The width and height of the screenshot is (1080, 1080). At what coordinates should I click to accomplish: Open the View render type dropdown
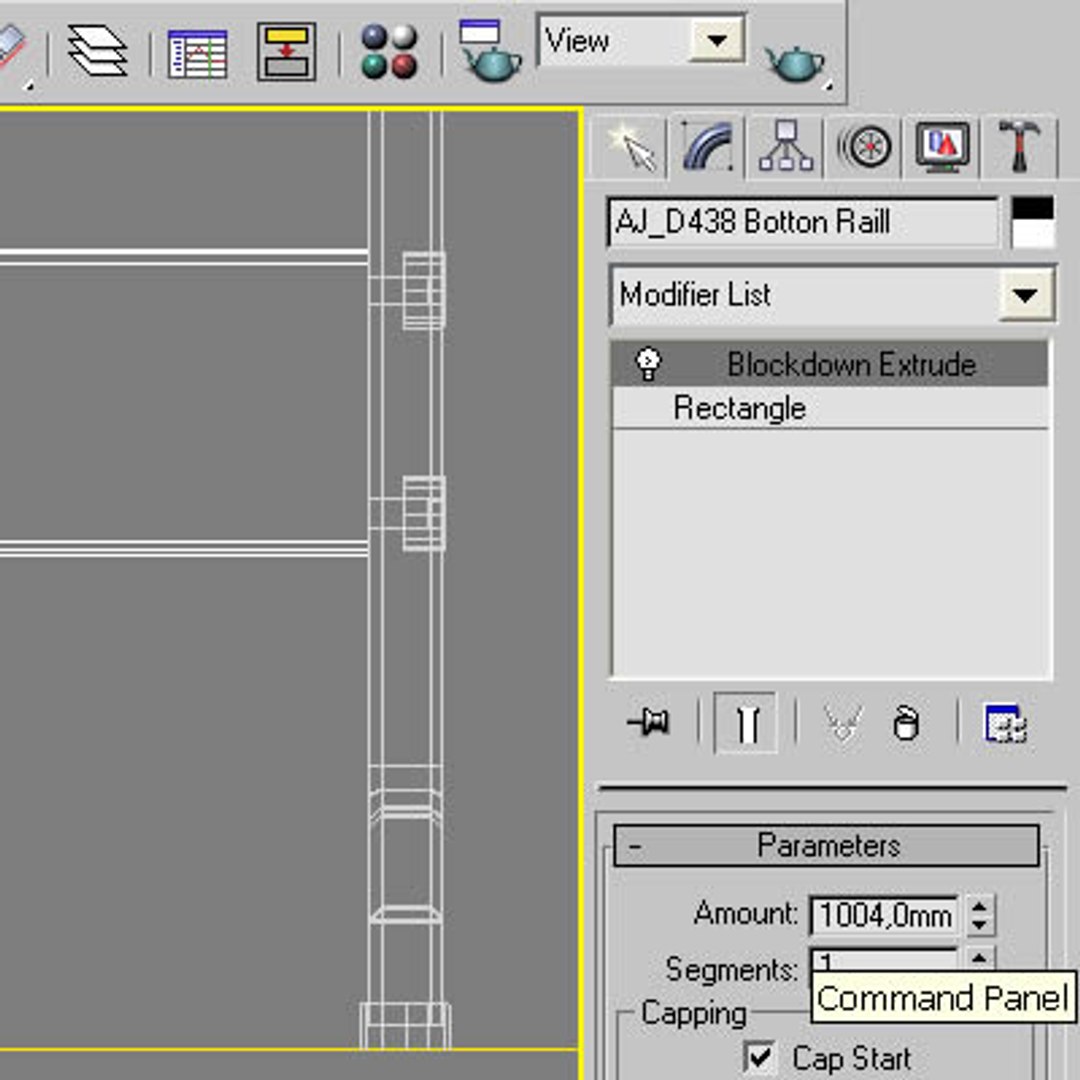(x=716, y=41)
